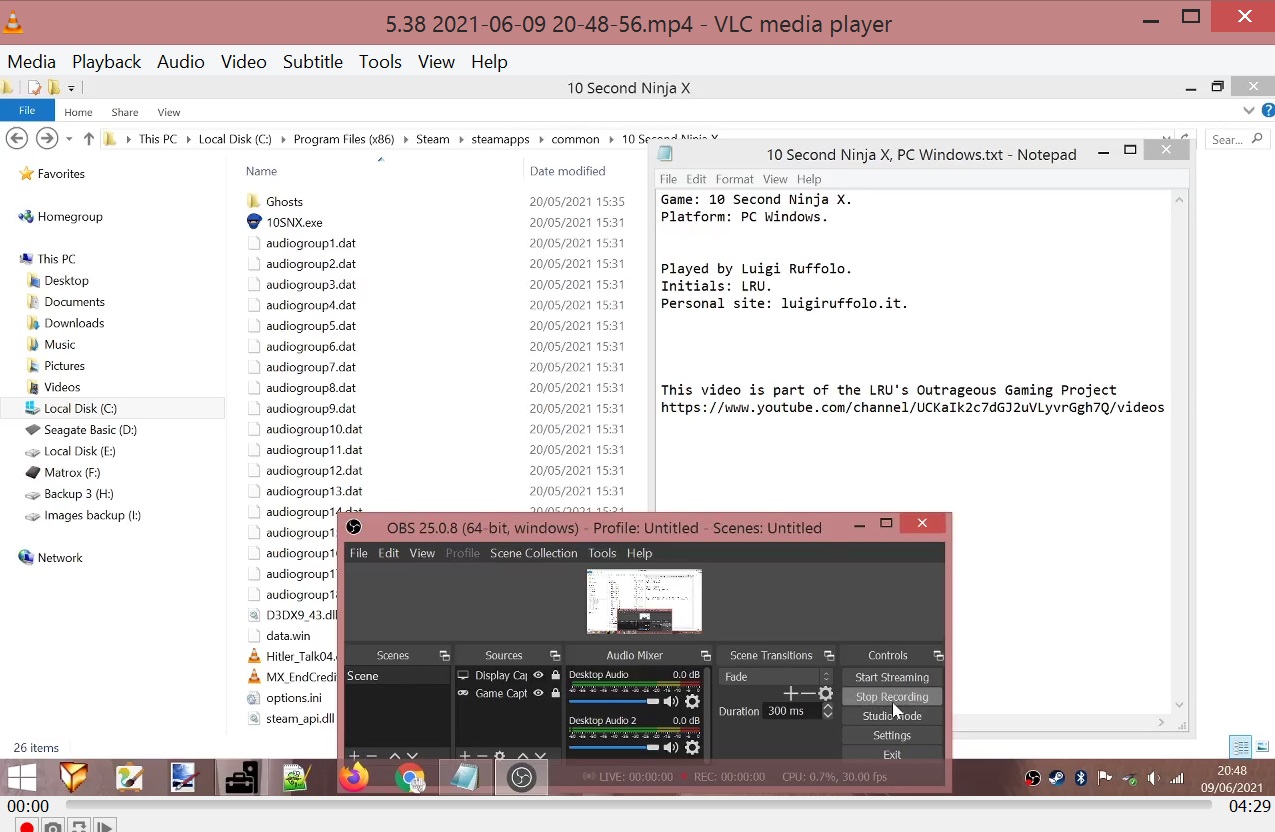Expand Local Disk (C:) breadcrumb arrow
Viewport: 1275px width, 832px height.
282,139
